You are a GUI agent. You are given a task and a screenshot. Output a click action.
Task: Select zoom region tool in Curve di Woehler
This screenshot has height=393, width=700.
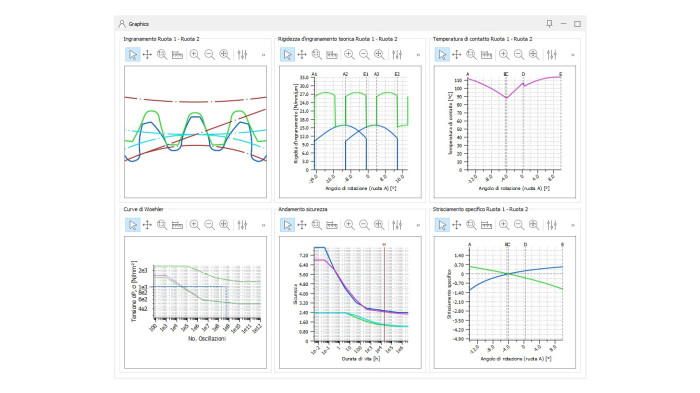[x=162, y=225]
